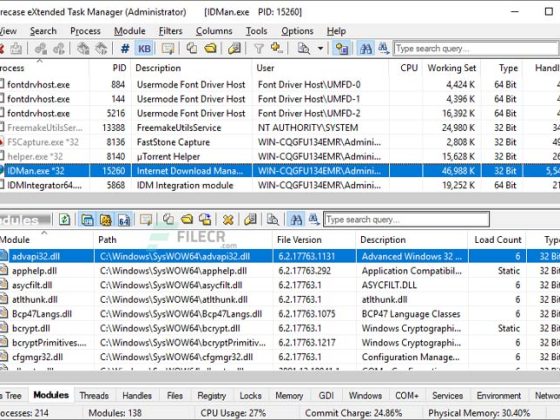Click find next icon in process toolbar
This screenshot has height=420, width=560.
(x=384, y=48)
